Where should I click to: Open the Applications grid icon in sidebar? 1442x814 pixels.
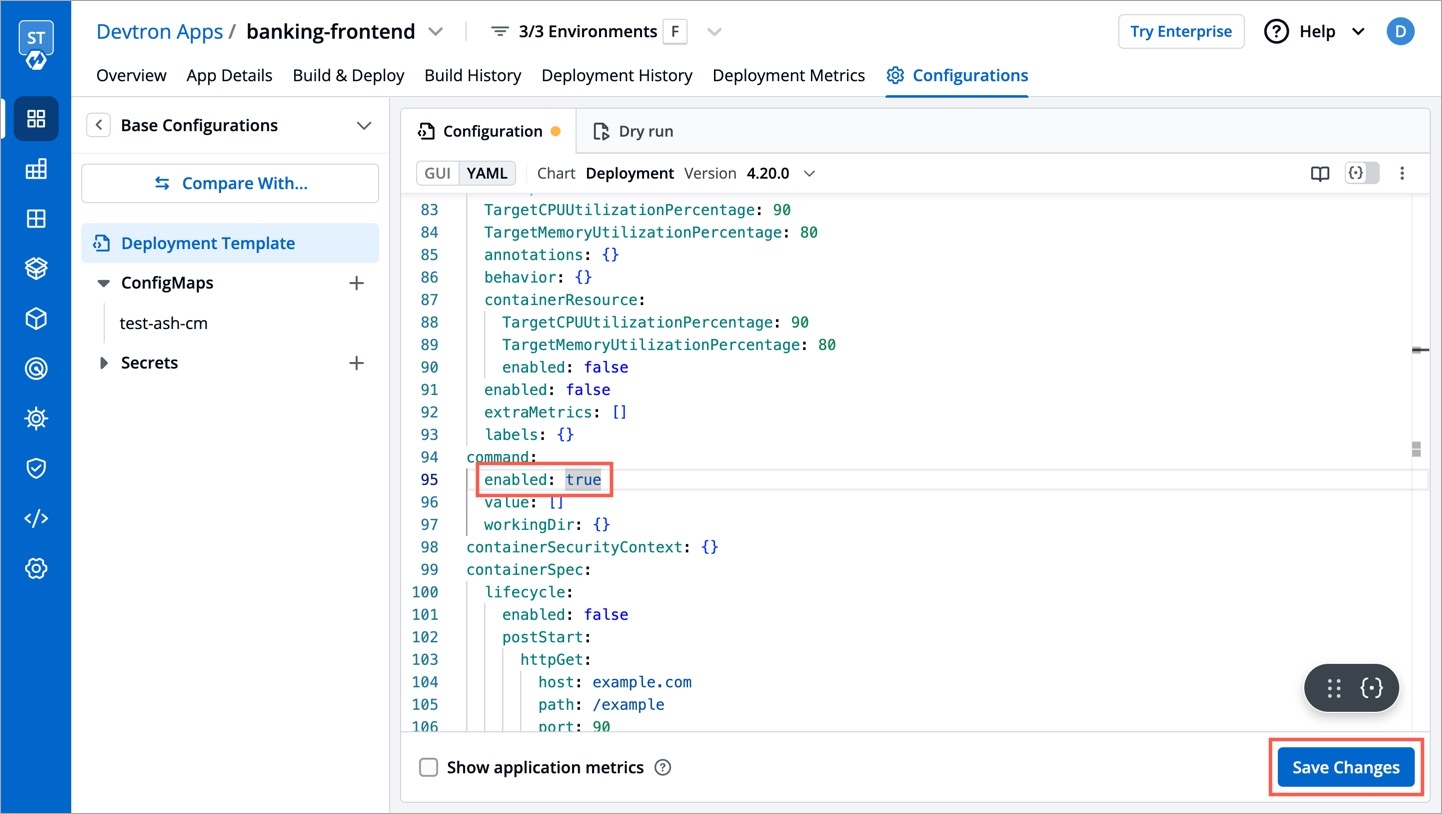click(36, 119)
